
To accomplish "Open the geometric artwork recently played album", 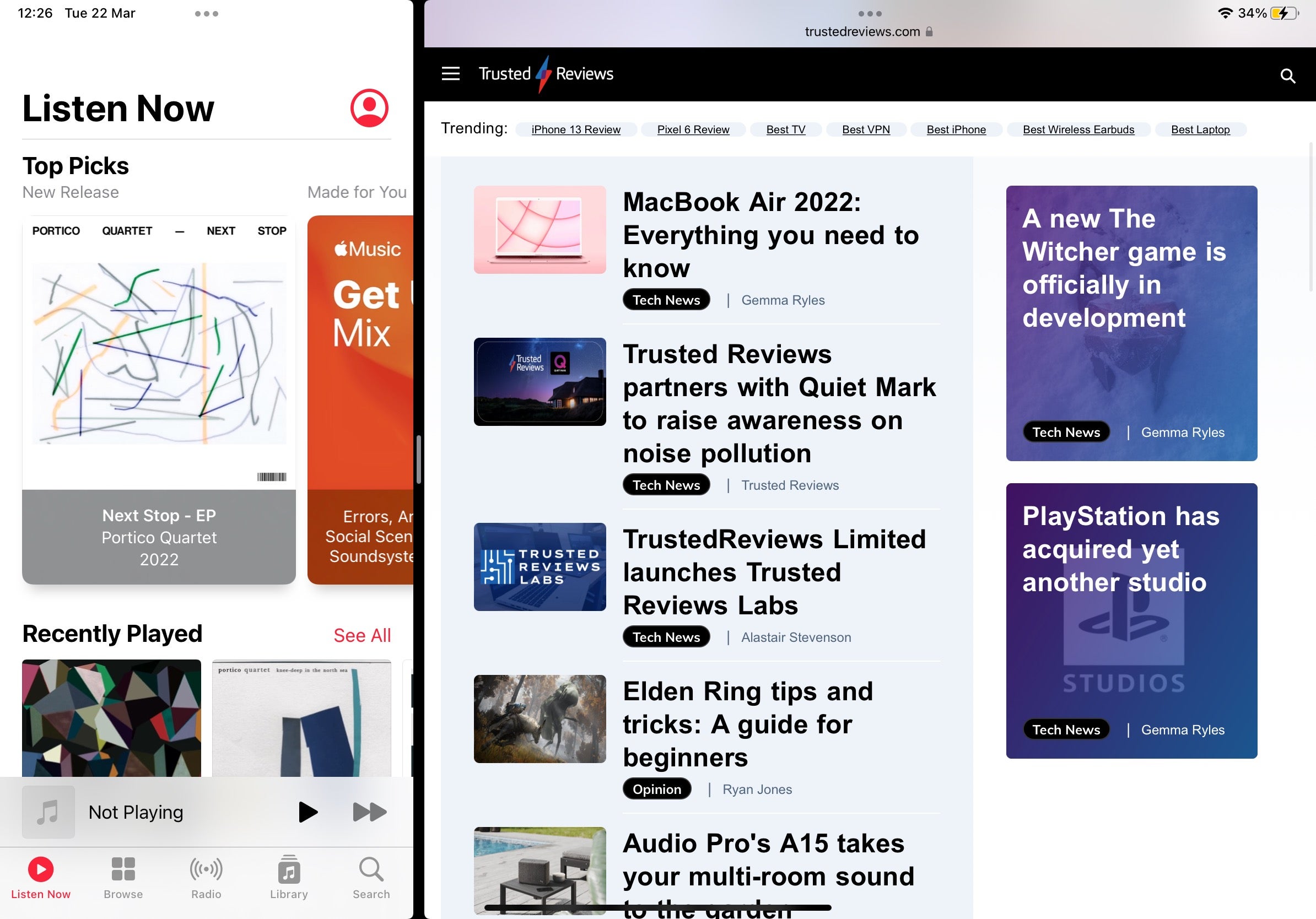I will pos(111,718).
